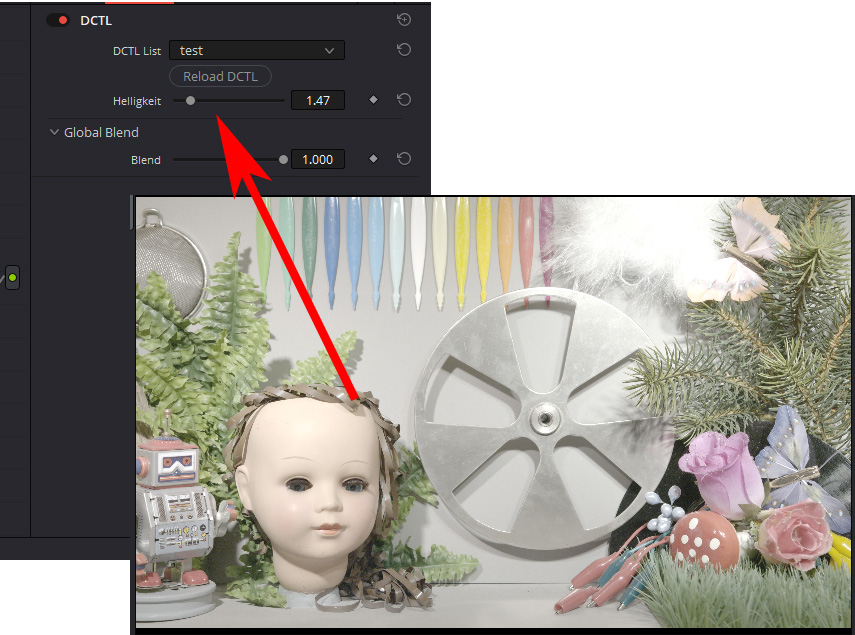Add keyframe for Helligkeit parameter
Viewport: 855px width, 635px height.
tap(374, 100)
